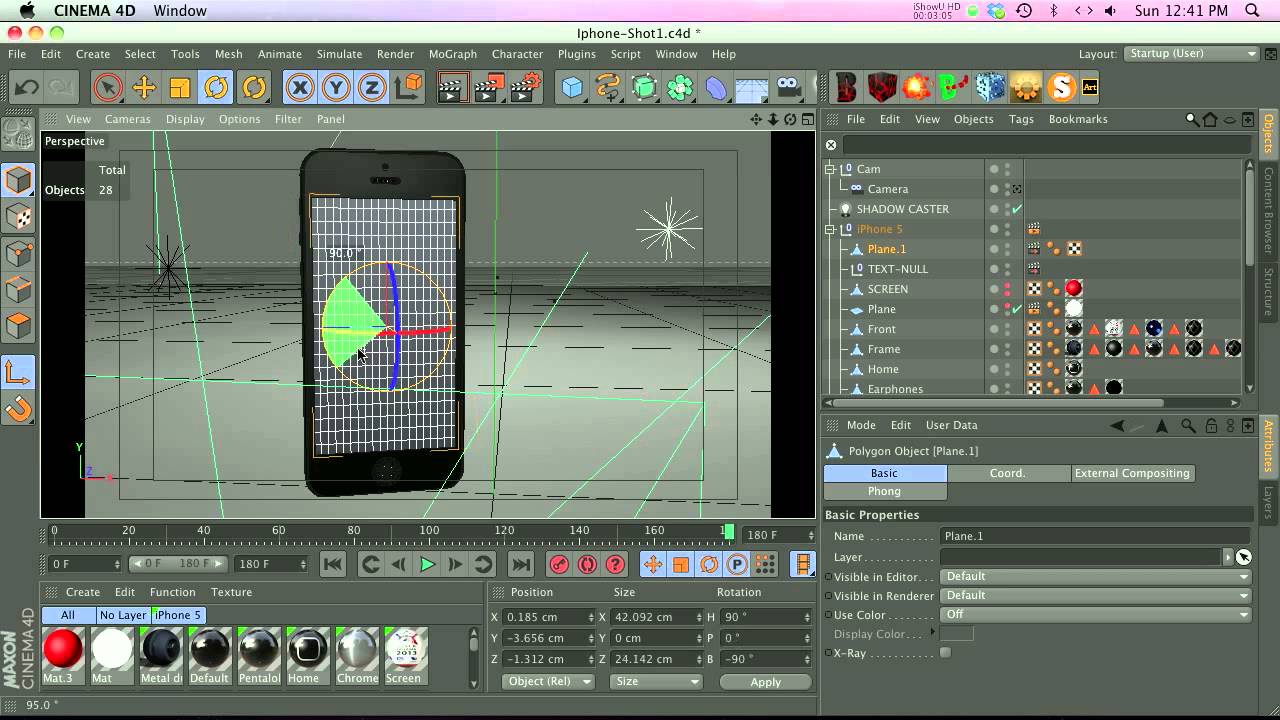Select the Chrome material swatch

click(357, 649)
